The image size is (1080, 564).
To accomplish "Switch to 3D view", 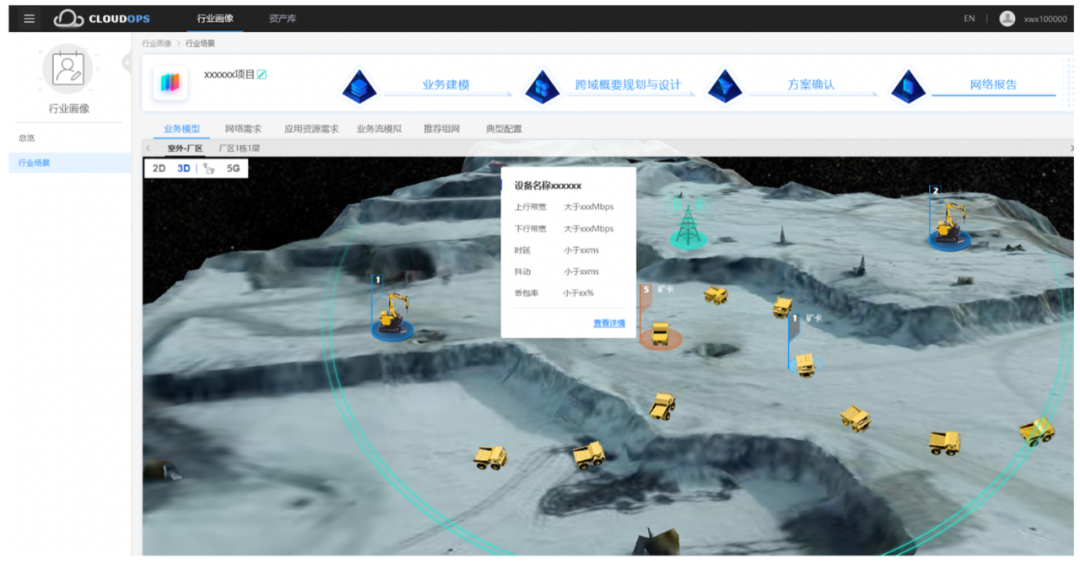I will click(183, 169).
